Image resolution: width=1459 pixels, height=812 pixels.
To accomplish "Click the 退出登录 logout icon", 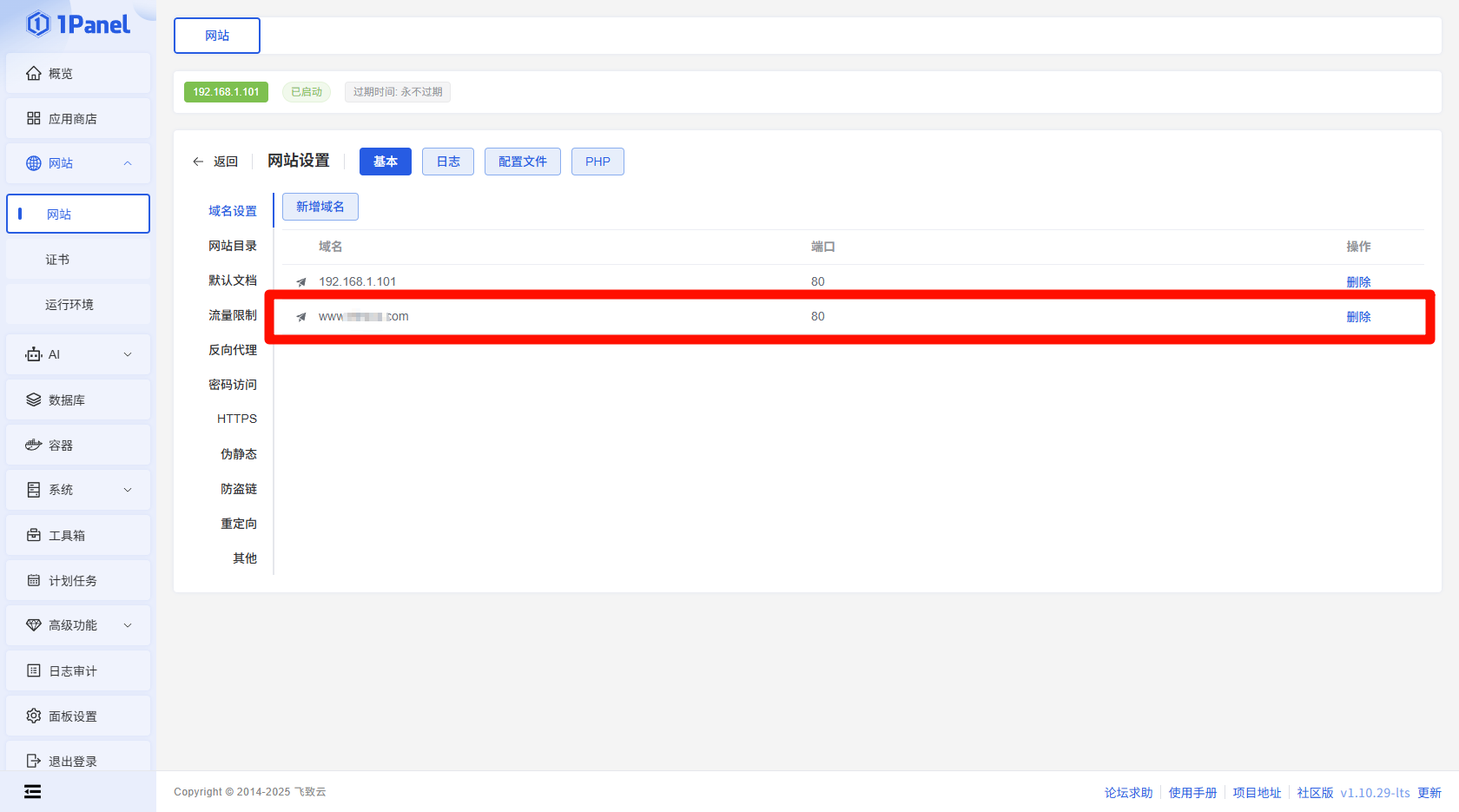I will pos(34,762).
